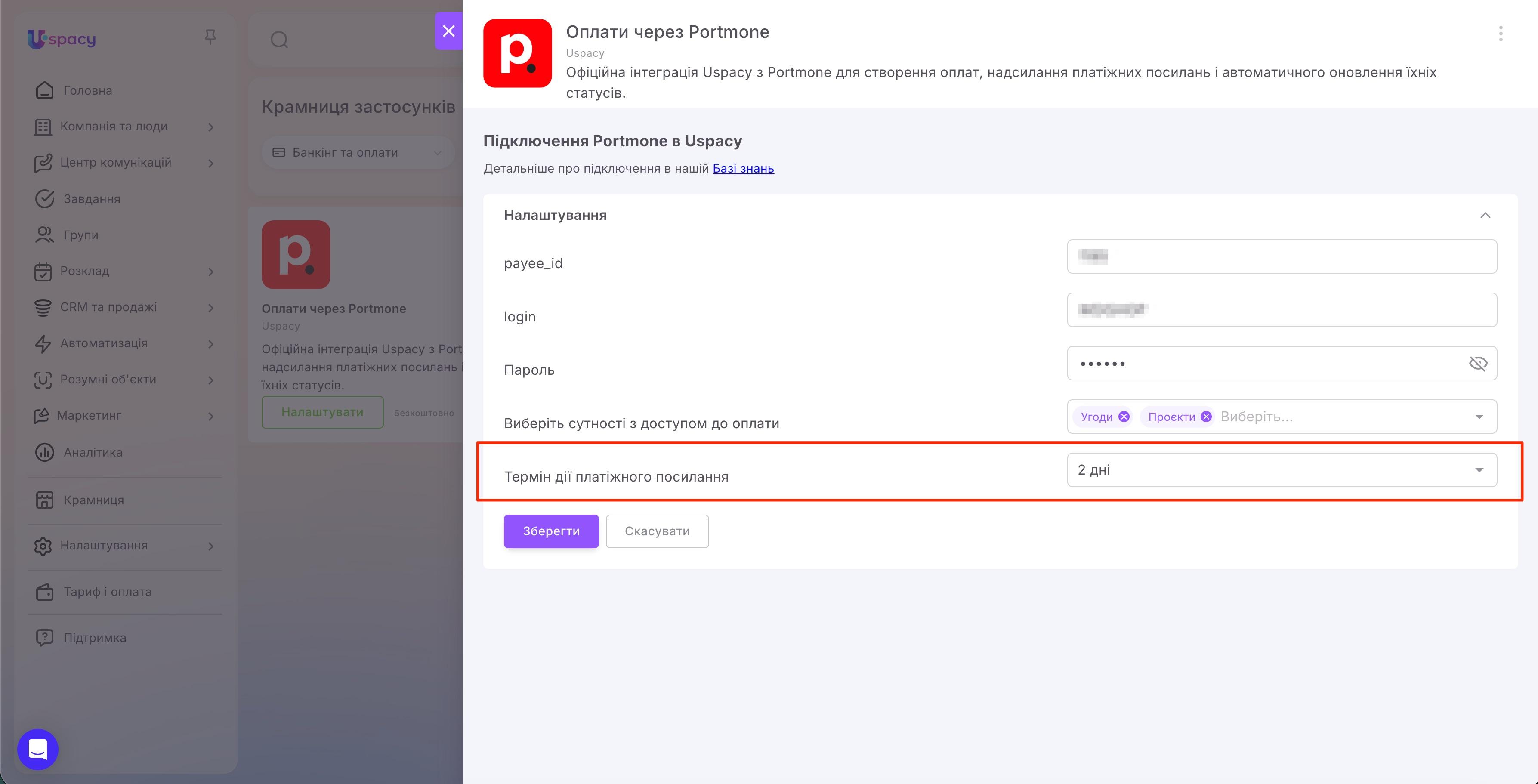Remove the Проєкти tag
The height and width of the screenshot is (784, 1538).
(1206, 417)
